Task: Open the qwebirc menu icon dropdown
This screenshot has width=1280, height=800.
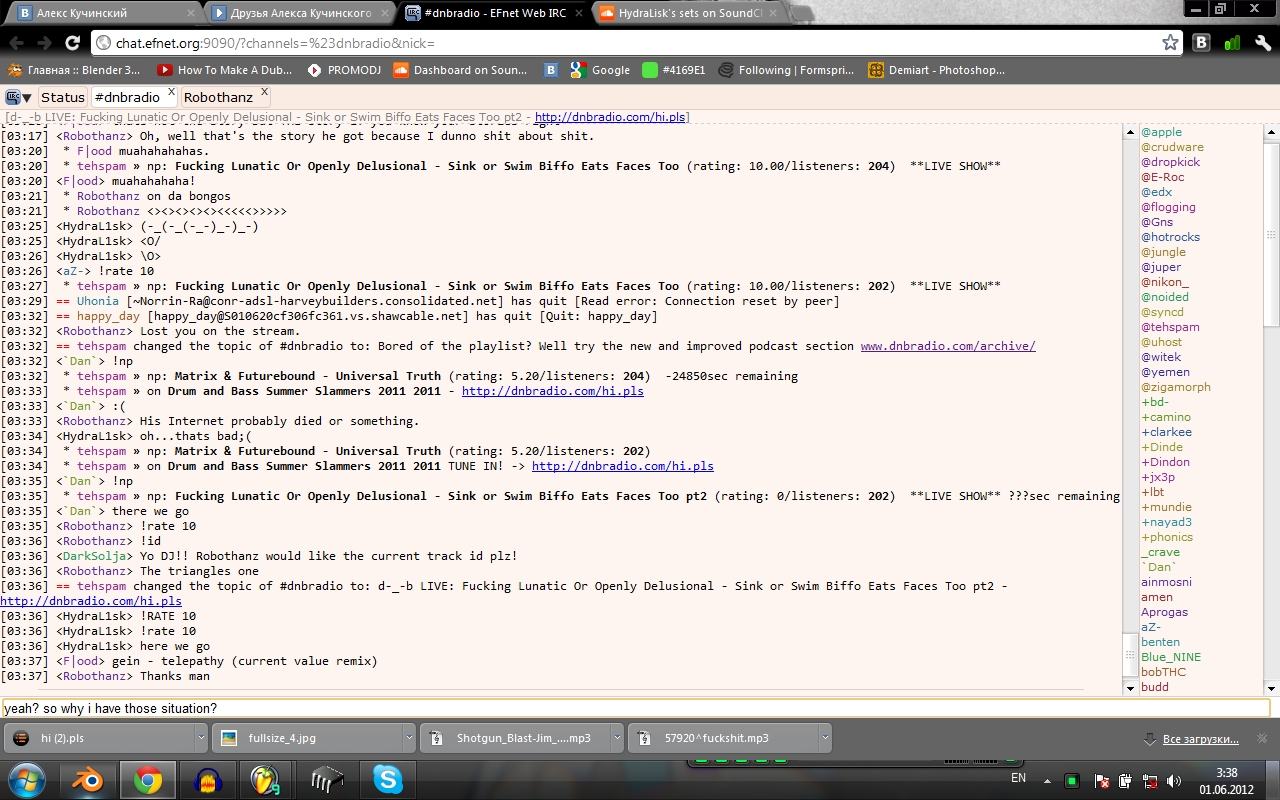Action: click(x=18, y=97)
